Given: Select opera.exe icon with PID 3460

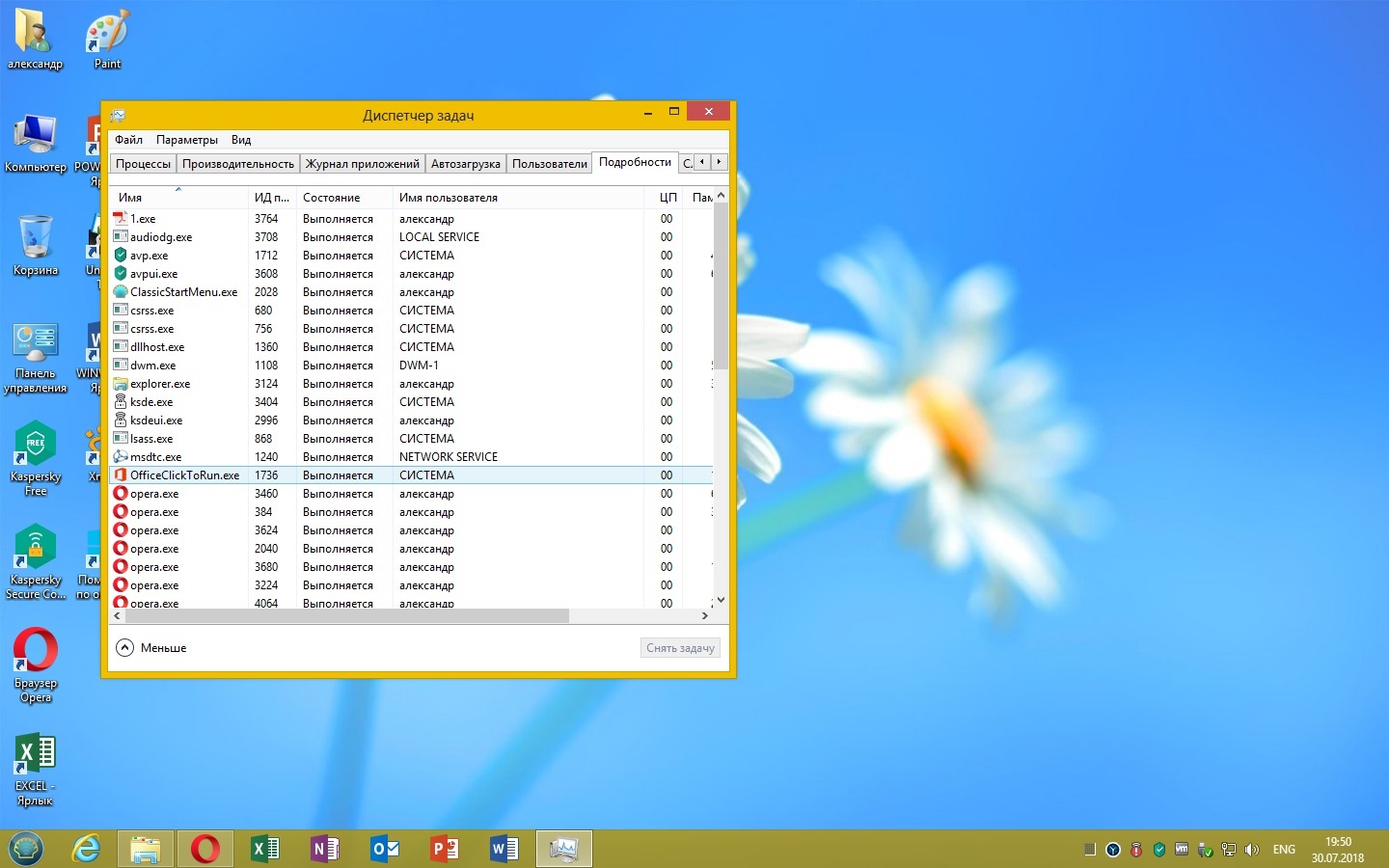Looking at the screenshot, I should pyautogui.click(x=120, y=494).
